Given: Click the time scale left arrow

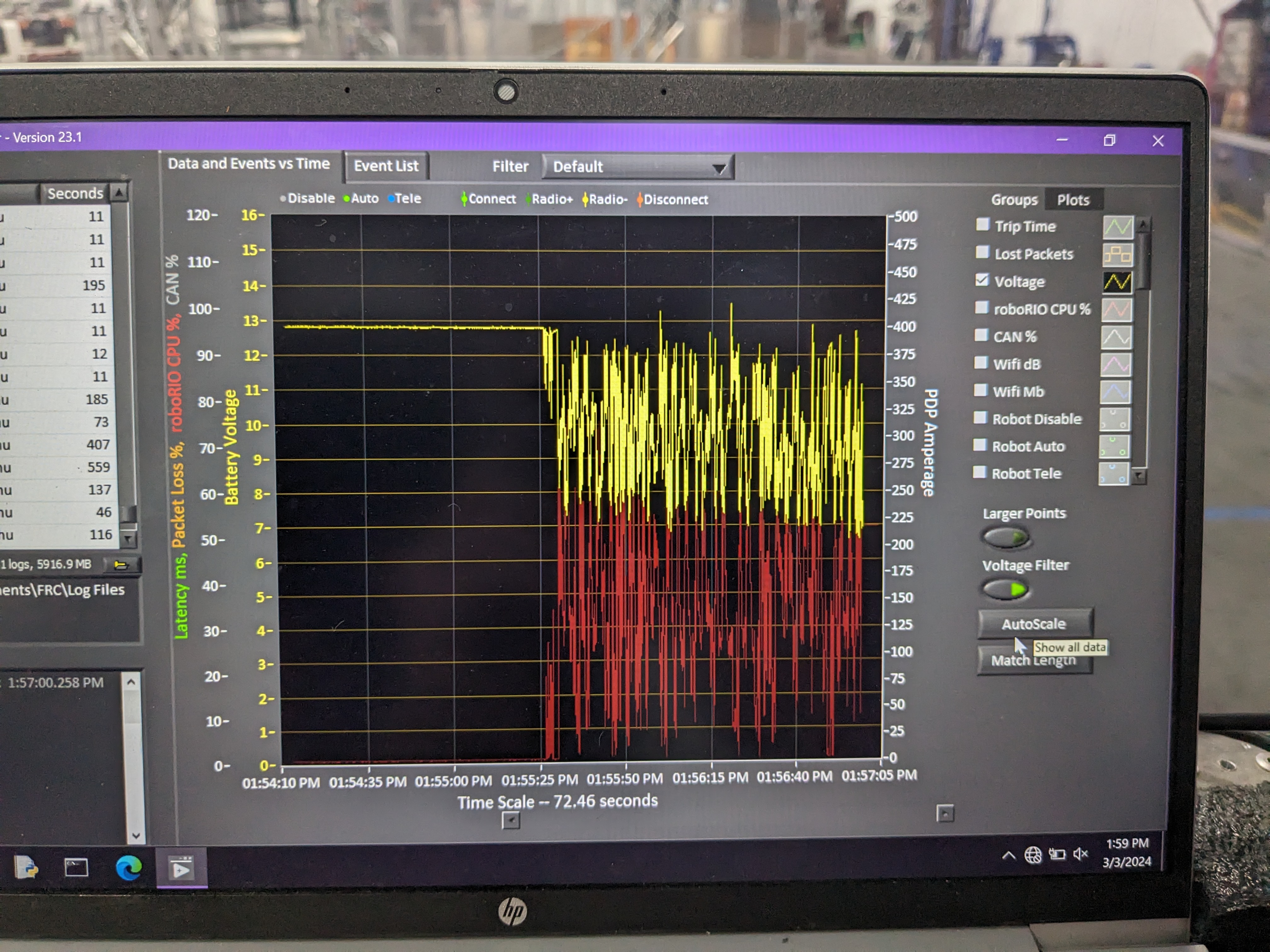Looking at the screenshot, I should tap(510, 821).
